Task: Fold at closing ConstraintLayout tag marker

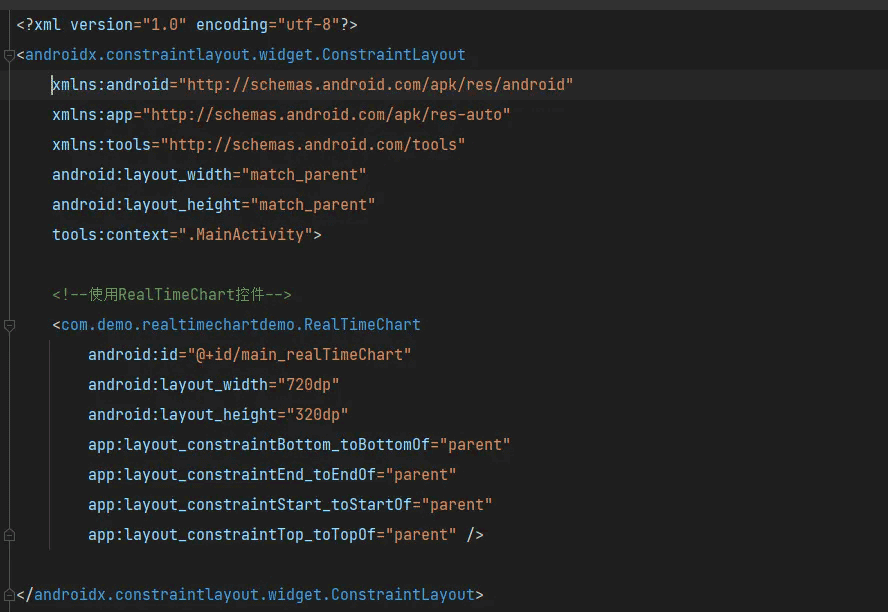Action: [9, 595]
